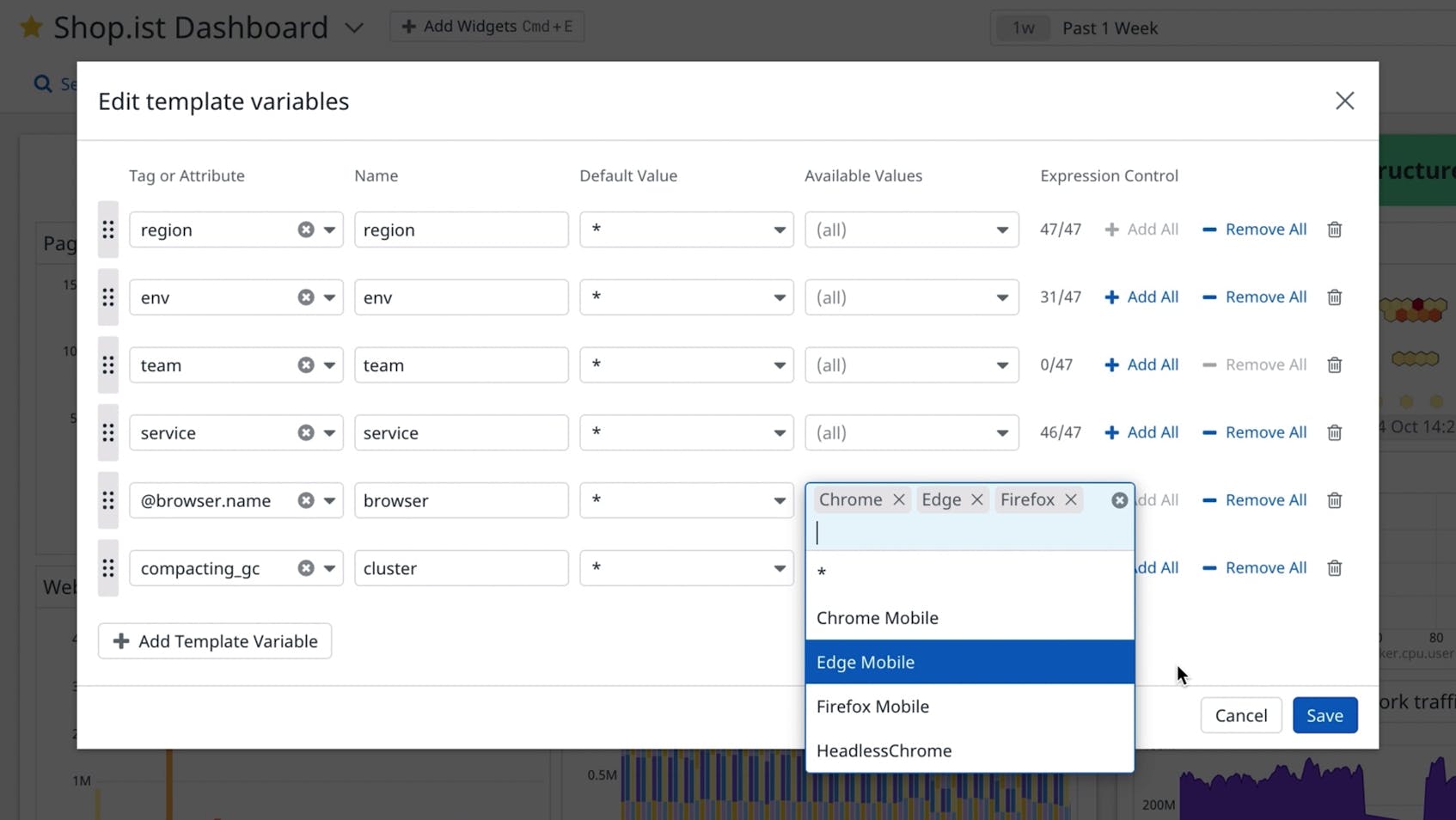The width and height of the screenshot is (1456, 820).
Task: Click Add Template Variable
Action: pyautogui.click(x=214, y=640)
